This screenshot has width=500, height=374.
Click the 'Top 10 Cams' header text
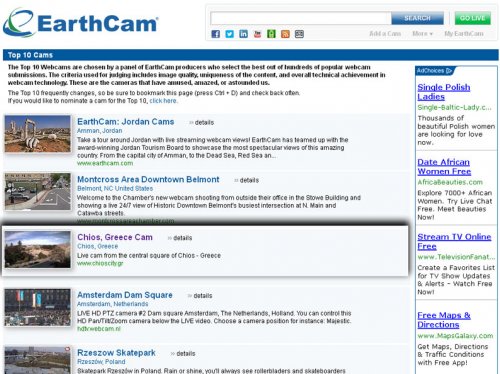(x=30, y=55)
